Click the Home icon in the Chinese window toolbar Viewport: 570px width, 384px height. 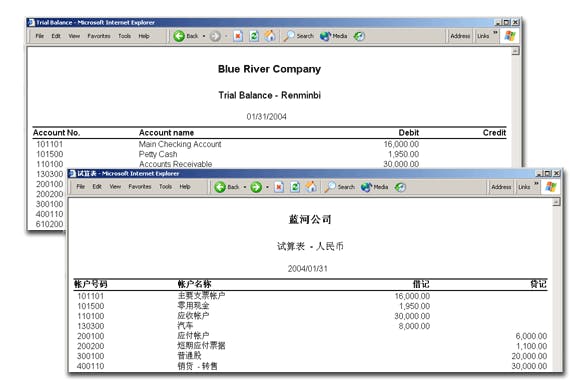click(311, 187)
